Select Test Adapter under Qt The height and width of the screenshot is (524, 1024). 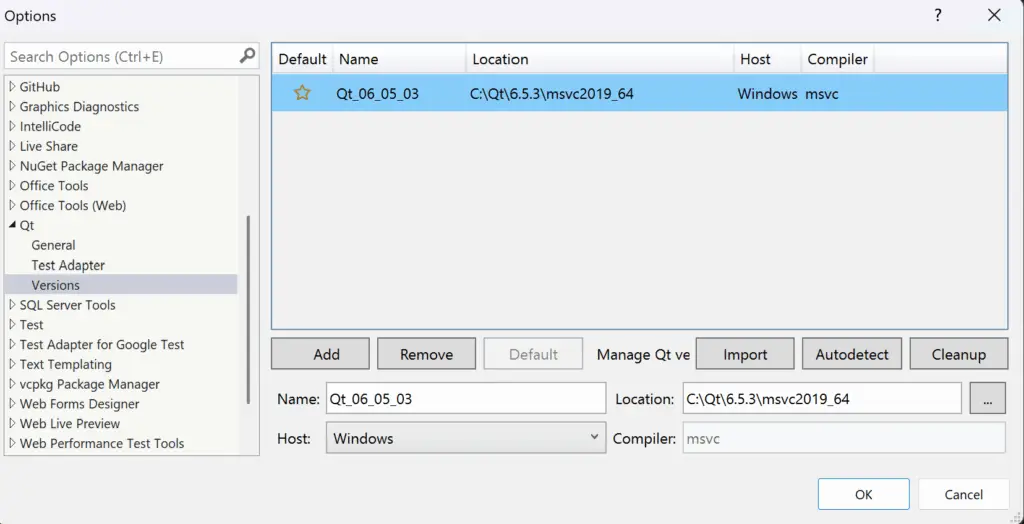coord(68,265)
